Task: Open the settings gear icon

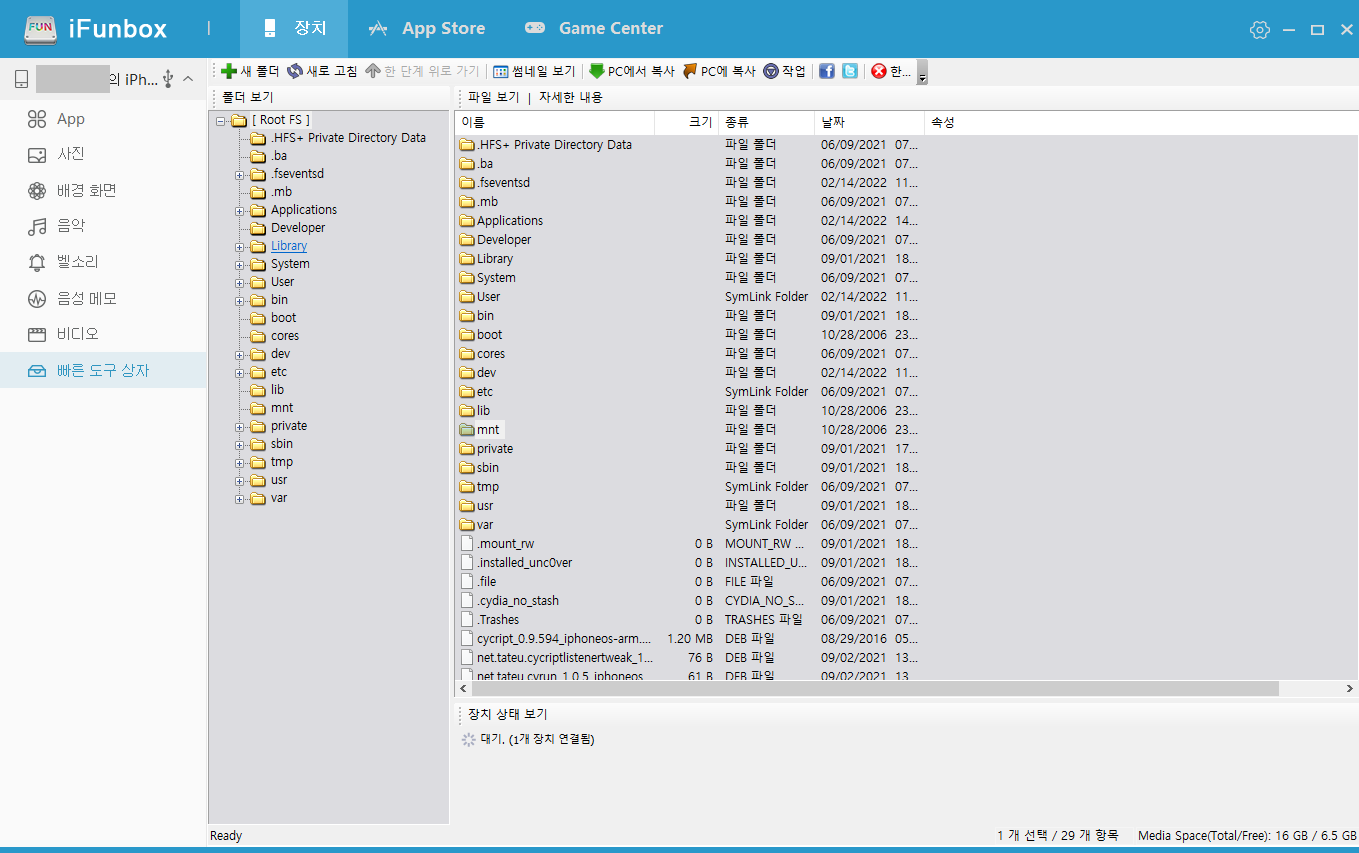Action: click(x=1259, y=30)
